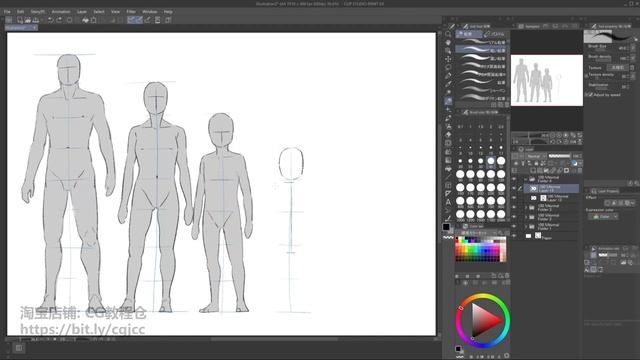640x360 pixels.
Task: Expand the Folder 2 layer folder
Action: tap(526, 217)
